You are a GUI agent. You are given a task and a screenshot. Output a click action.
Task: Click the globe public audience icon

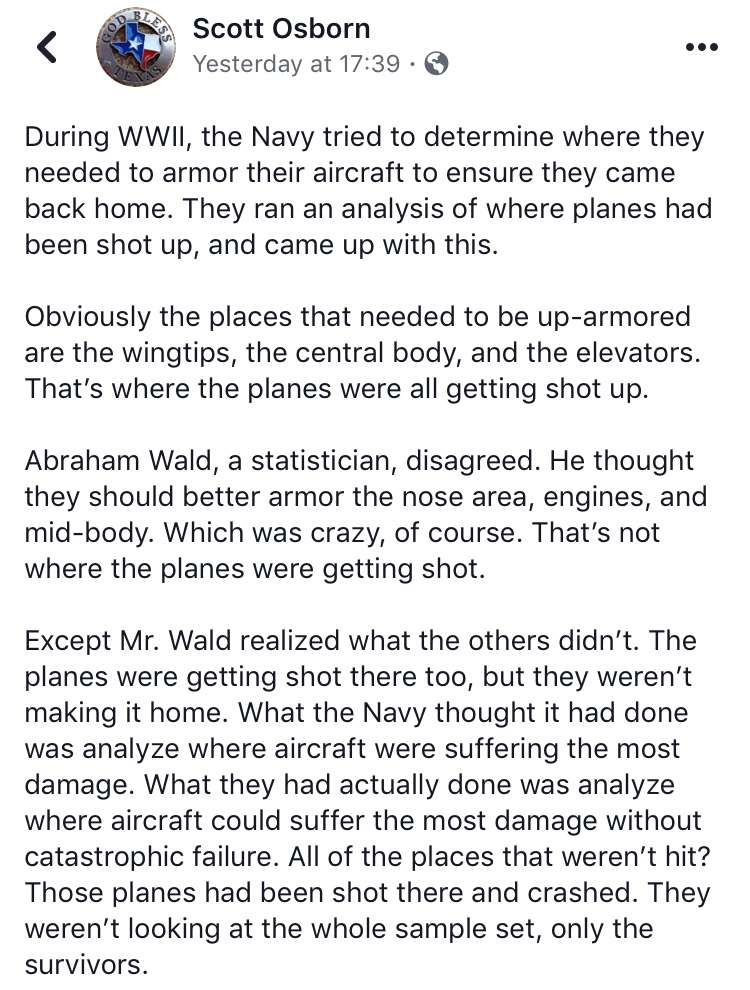436,63
